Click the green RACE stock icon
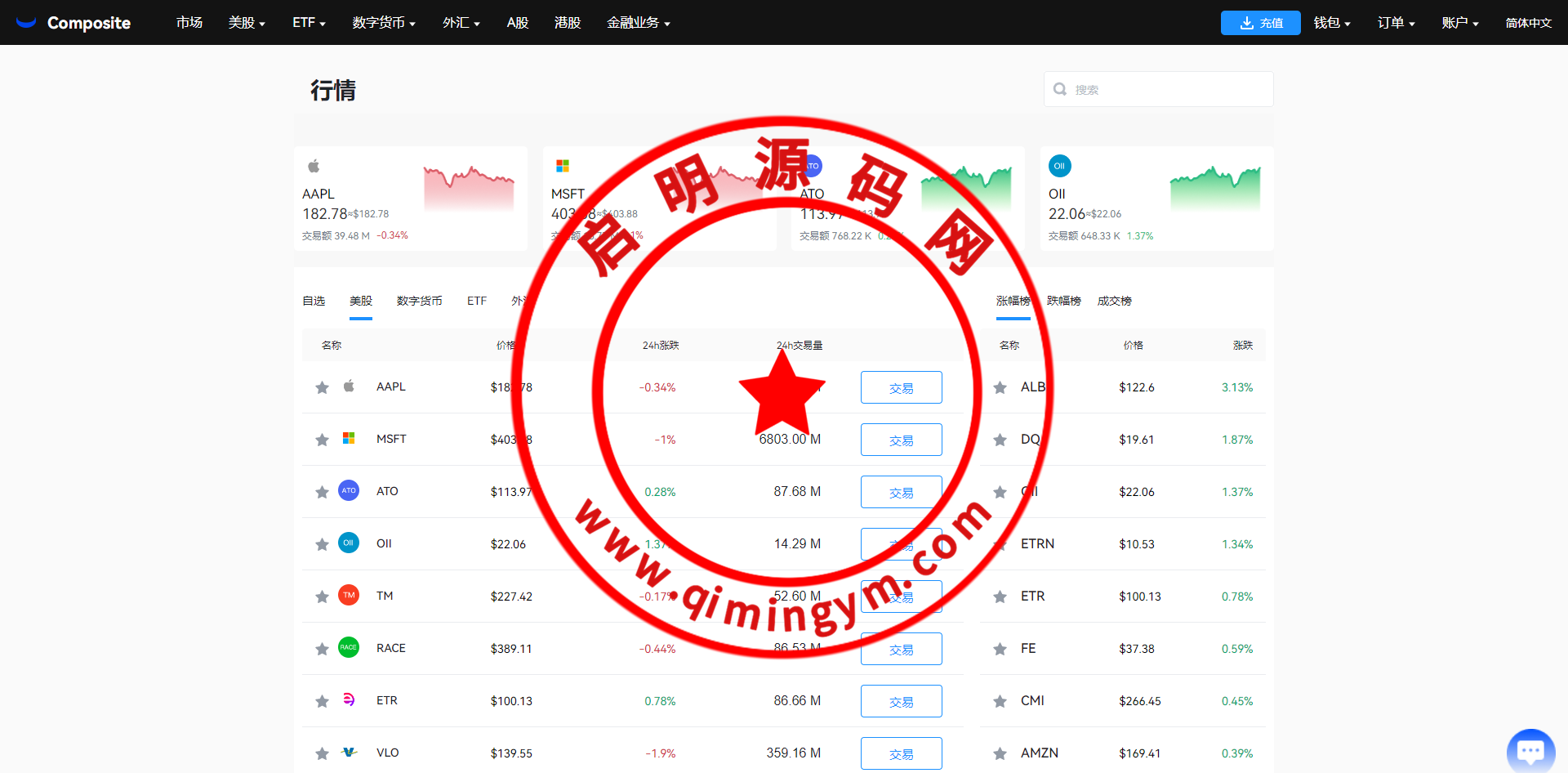This screenshot has height=773, width=1568. (x=349, y=648)
